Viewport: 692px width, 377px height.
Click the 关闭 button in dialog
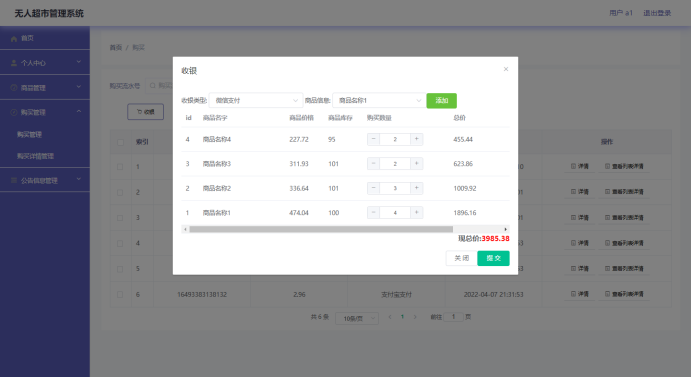click(x=462, y=258)
